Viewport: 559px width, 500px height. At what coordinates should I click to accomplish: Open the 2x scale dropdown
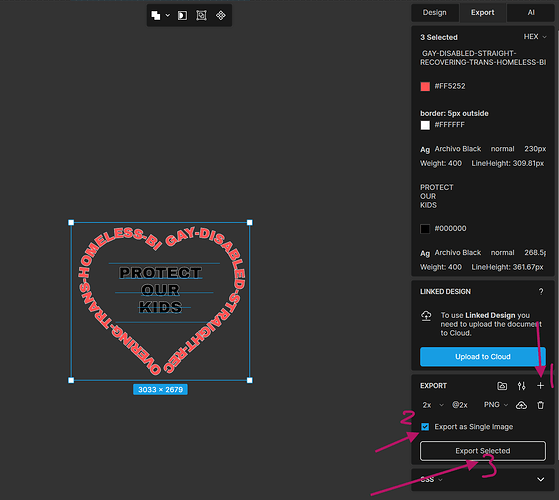pos(433,405)
